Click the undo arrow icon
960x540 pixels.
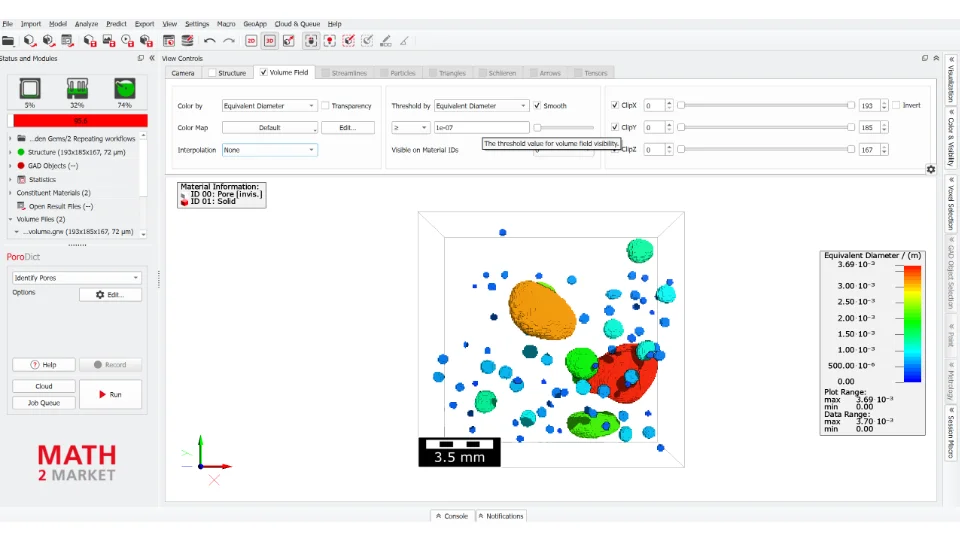click(210, 41)
